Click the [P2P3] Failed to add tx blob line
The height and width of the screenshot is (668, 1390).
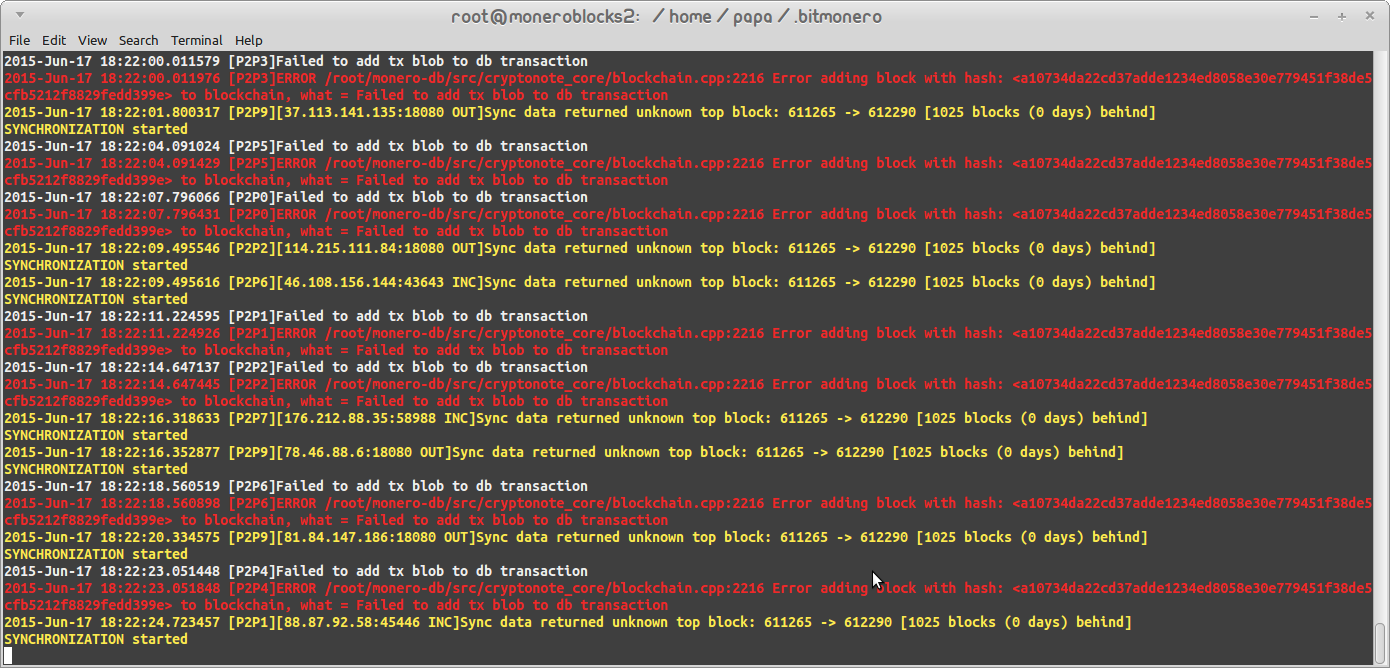296,61
